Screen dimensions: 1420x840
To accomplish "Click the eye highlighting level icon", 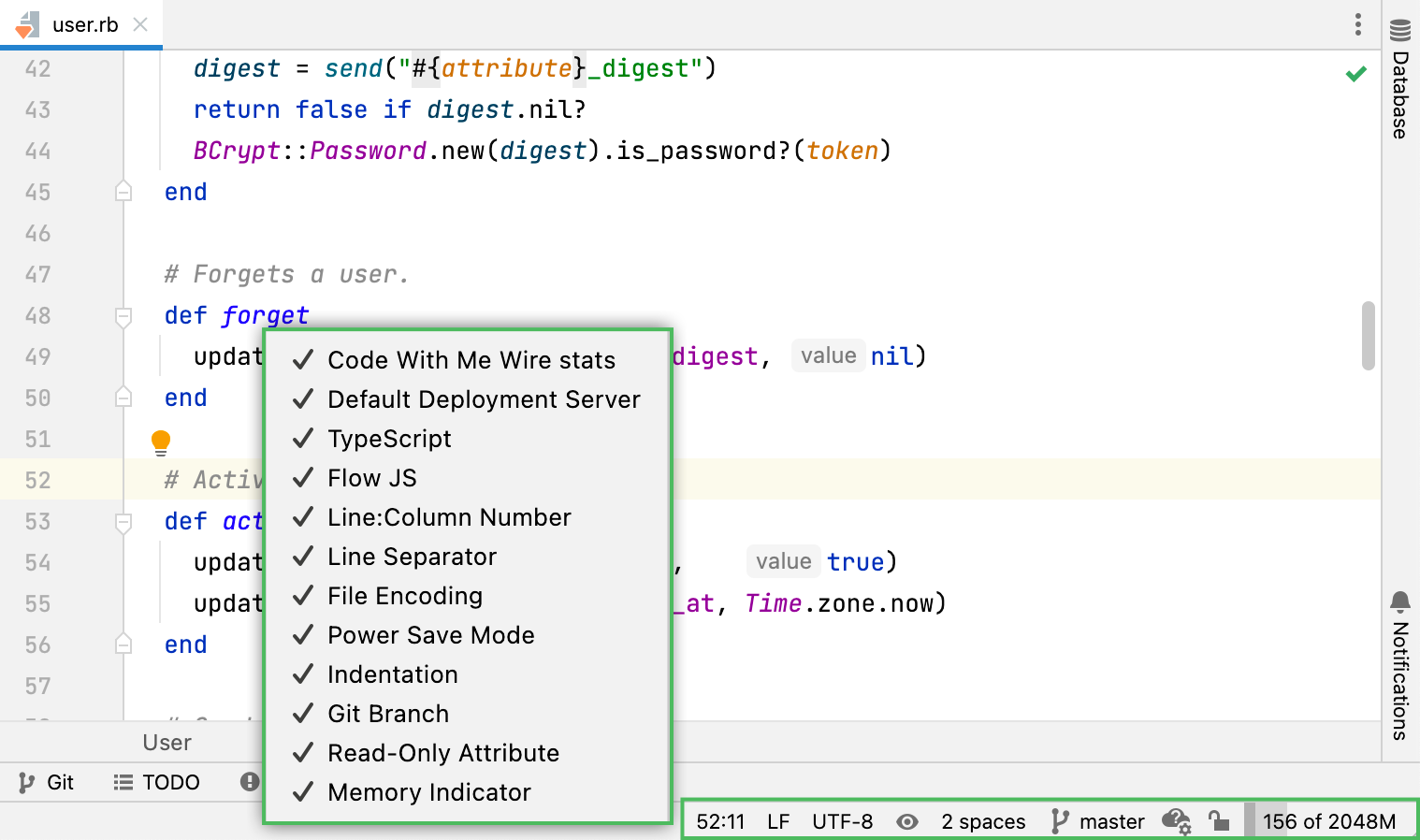I will click(906, 821).
